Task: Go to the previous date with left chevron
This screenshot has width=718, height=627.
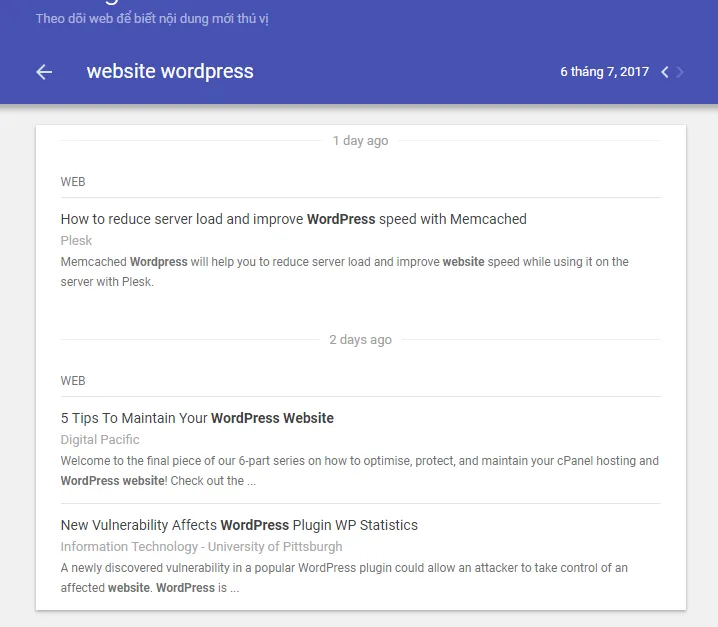Action: point(665,72)
